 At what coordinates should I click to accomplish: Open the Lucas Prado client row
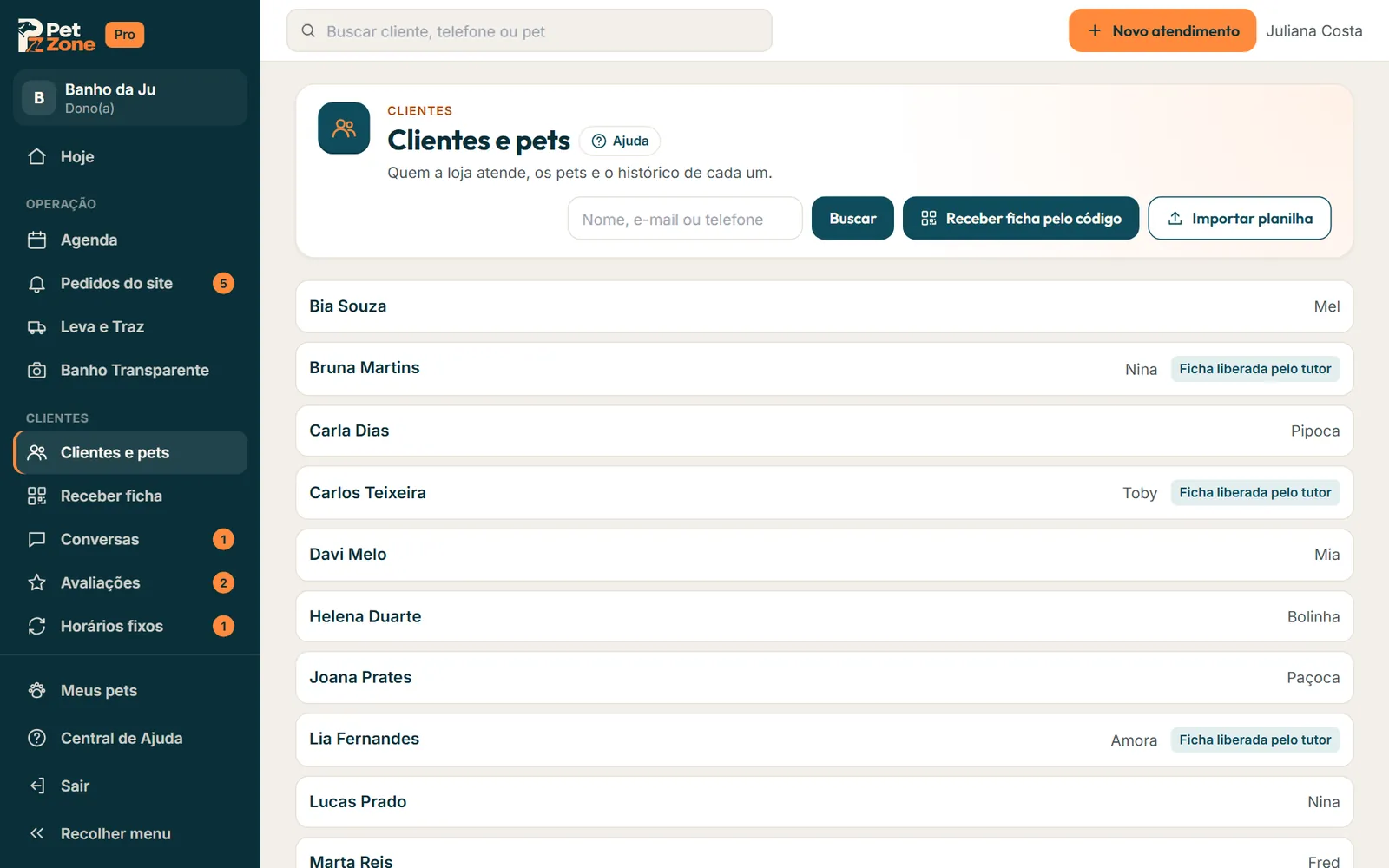[x=825, y=802]
